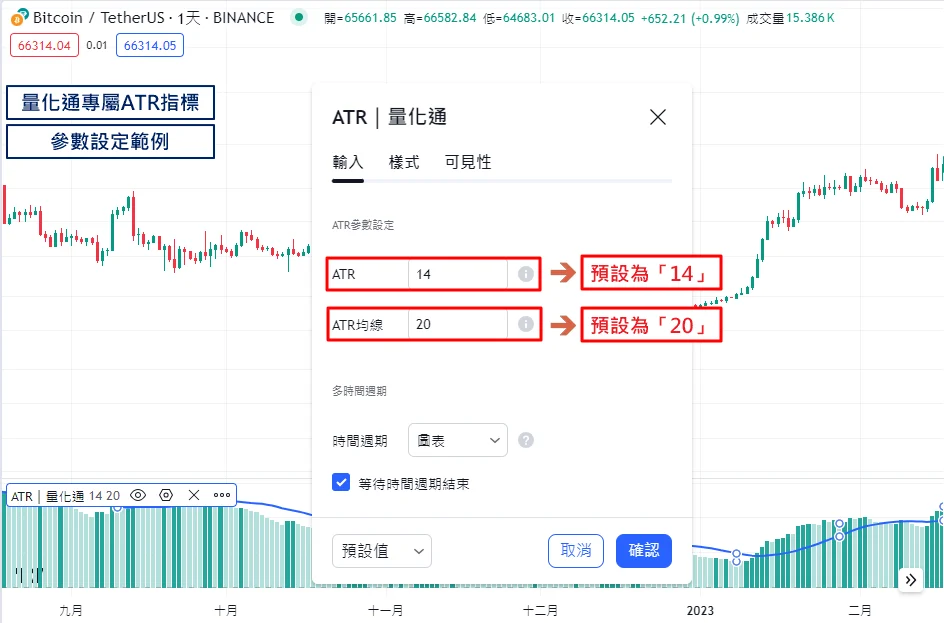Switch to the 可見性 tab
The image size is (944, 623).
coord(468,162)
